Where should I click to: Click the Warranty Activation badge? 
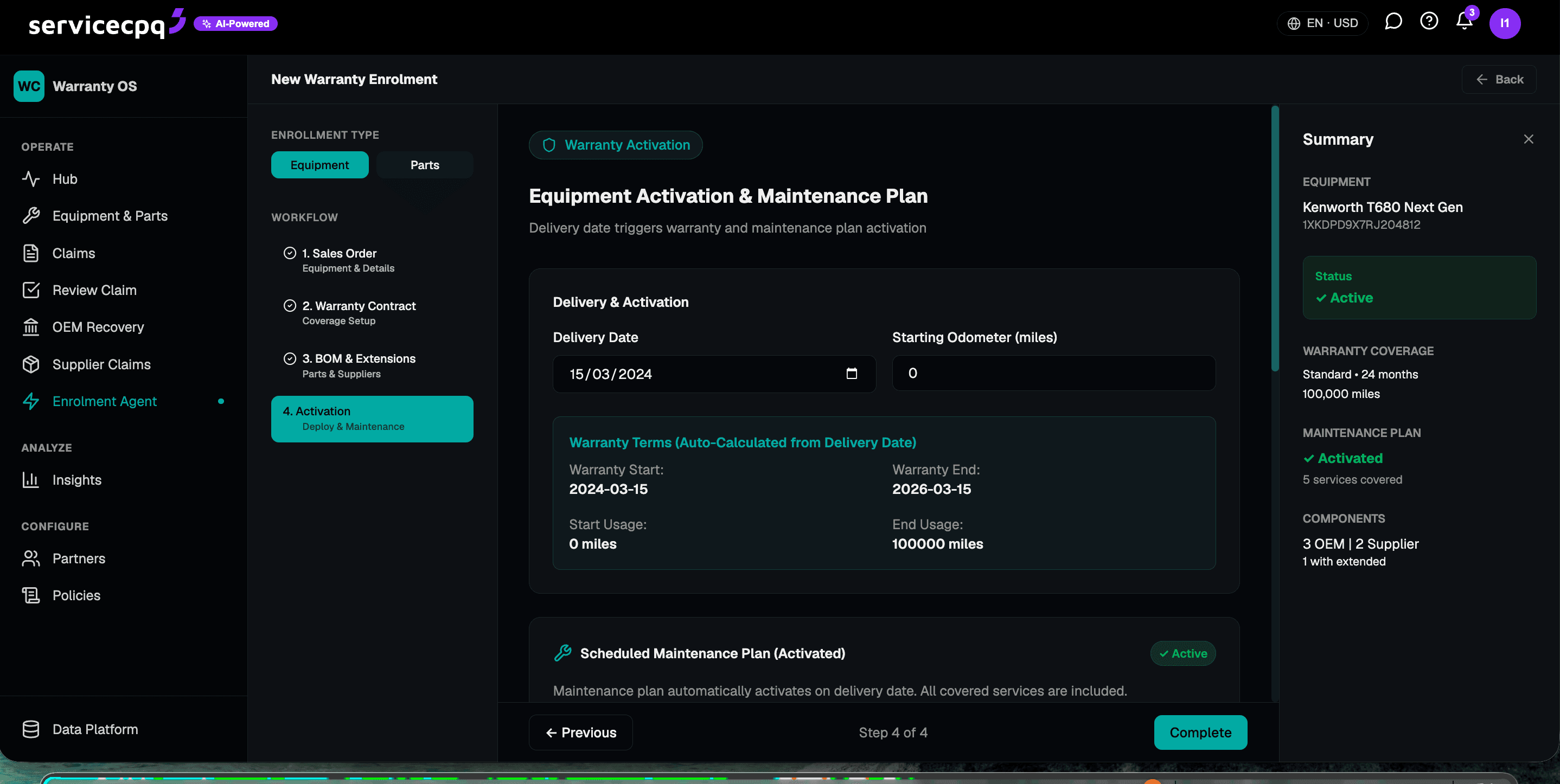[616, 145]
